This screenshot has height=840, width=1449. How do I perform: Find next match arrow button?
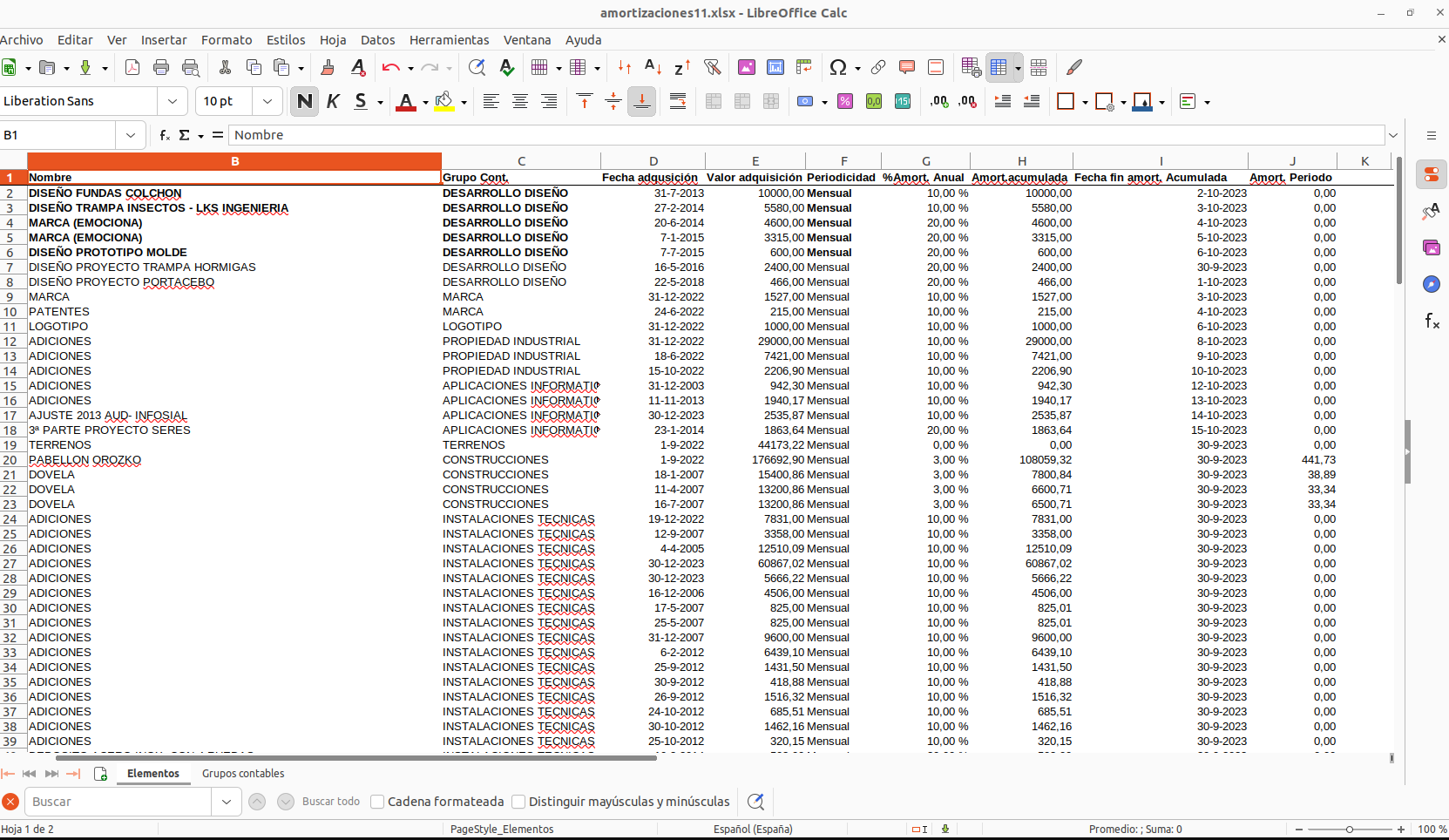[x=286, y=802]
